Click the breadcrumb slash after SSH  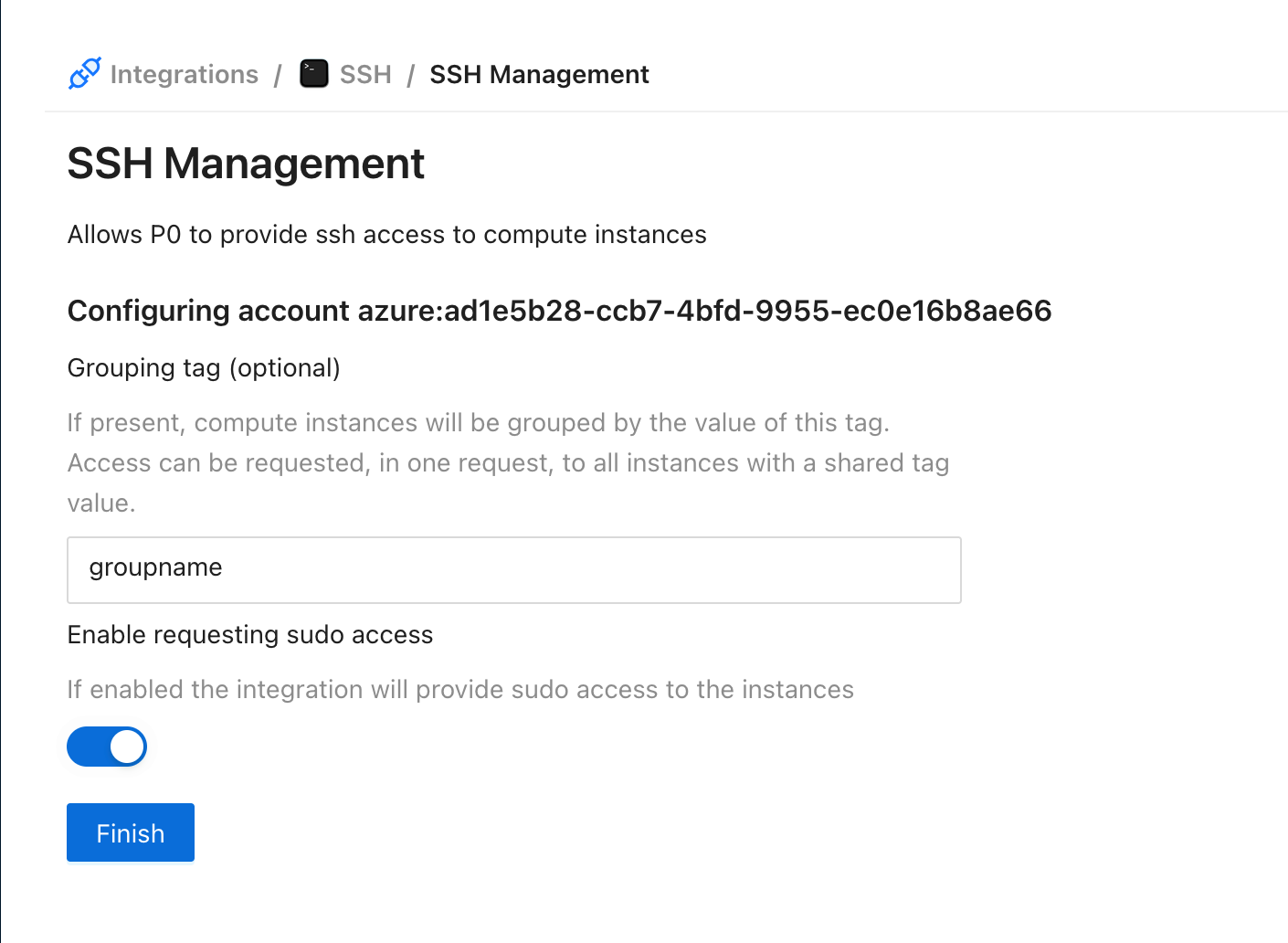411,75
